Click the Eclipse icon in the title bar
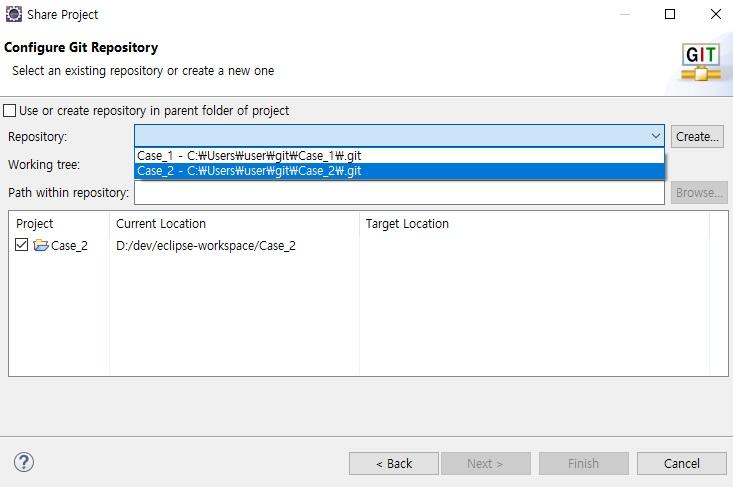The height and width of the screenshot is (487, 733). (14, 14)
